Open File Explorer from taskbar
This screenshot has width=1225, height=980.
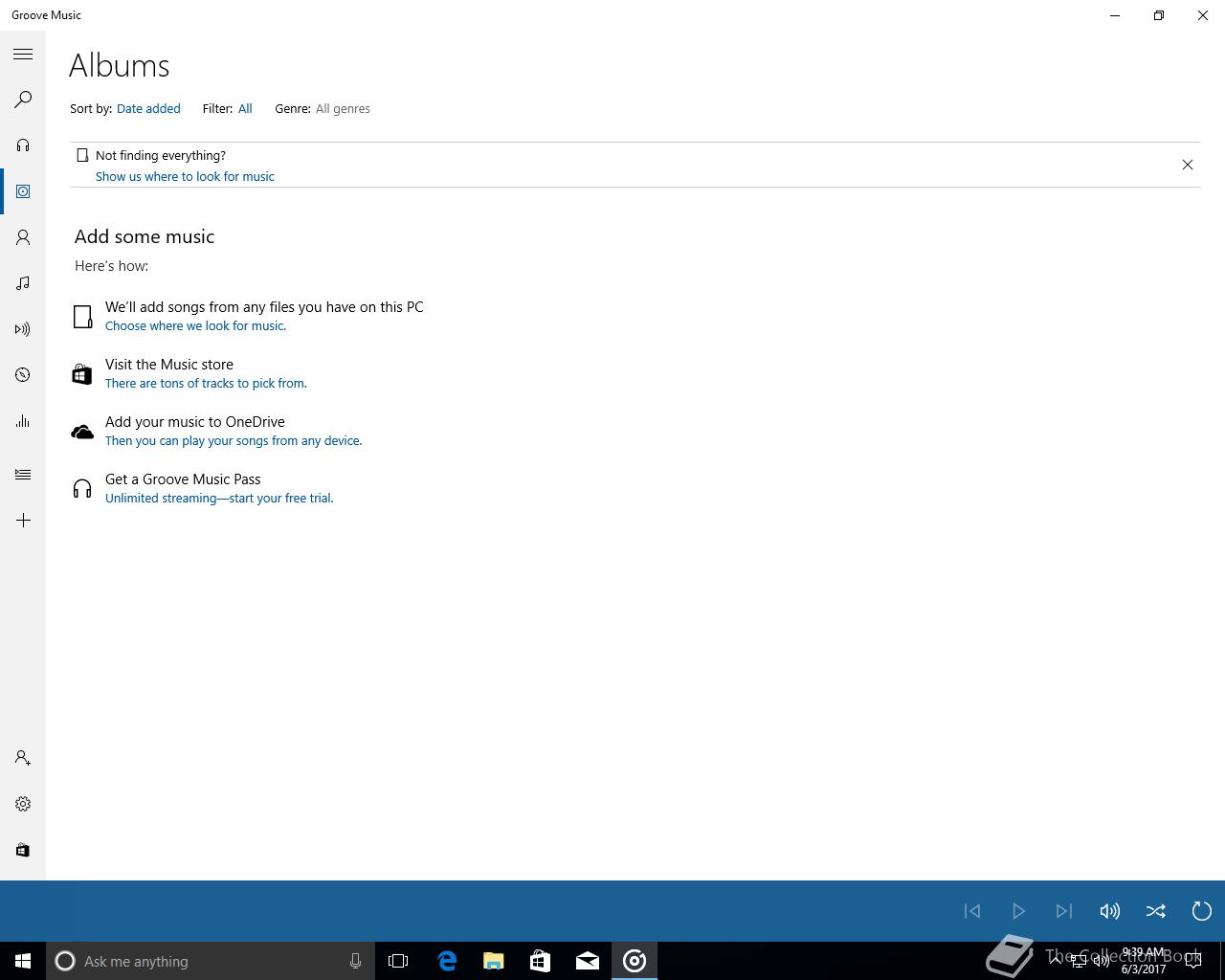click(494, 961)
